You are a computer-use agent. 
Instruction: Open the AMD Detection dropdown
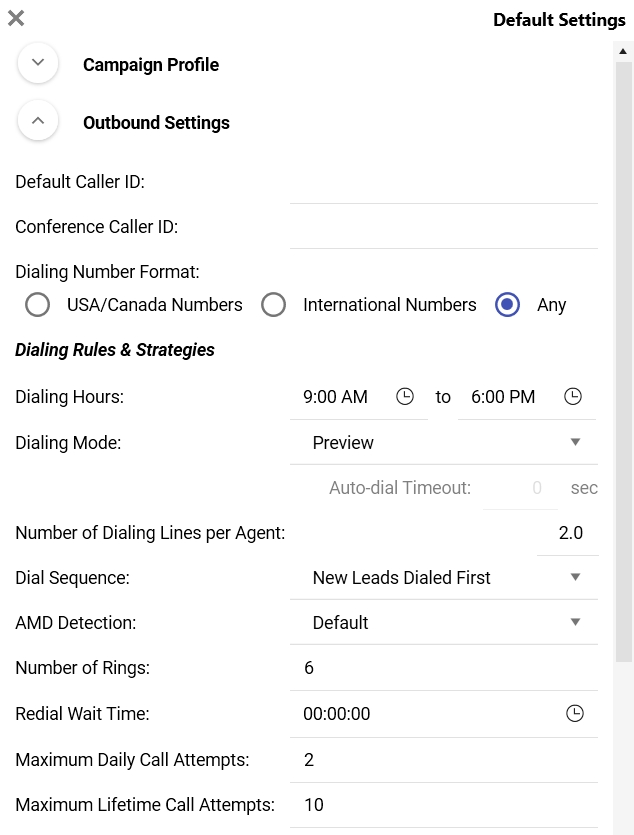[x=443, y=623]
